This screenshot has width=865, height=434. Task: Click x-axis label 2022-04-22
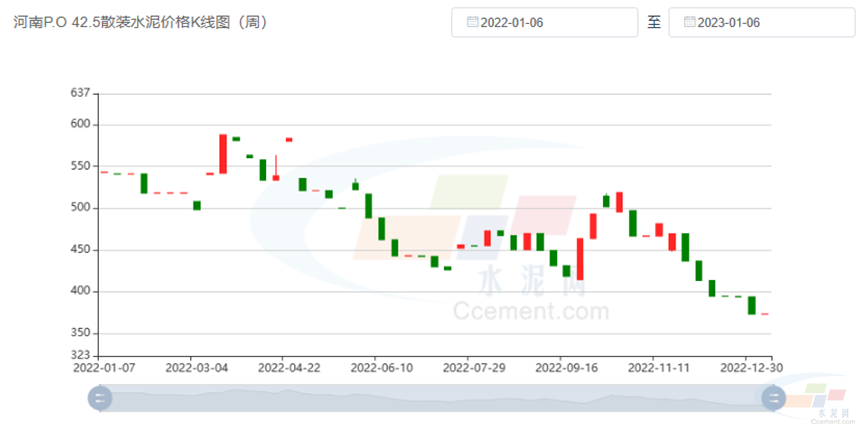289,368
